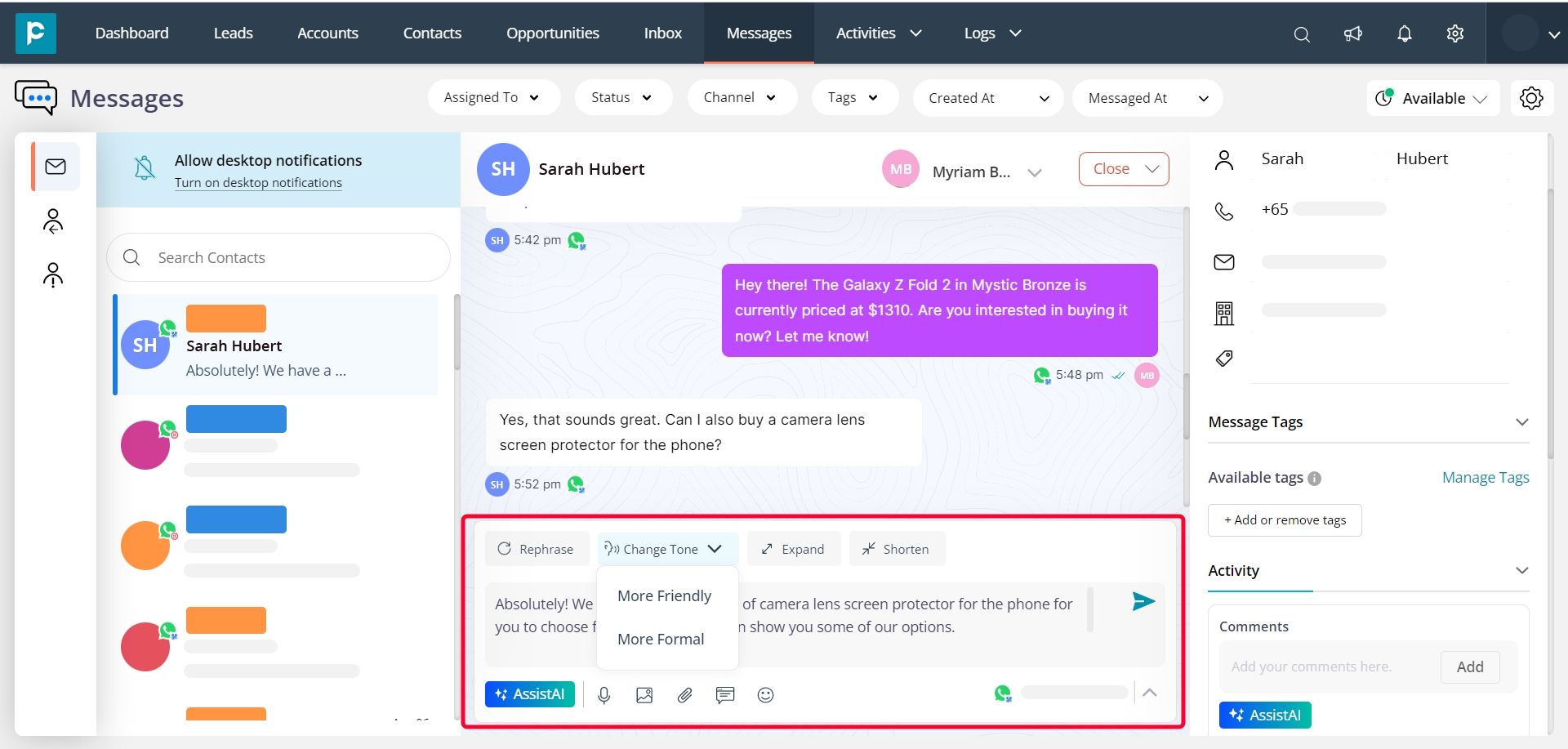
Task: Click the muted bell notification icon
Action: (145, 168)
